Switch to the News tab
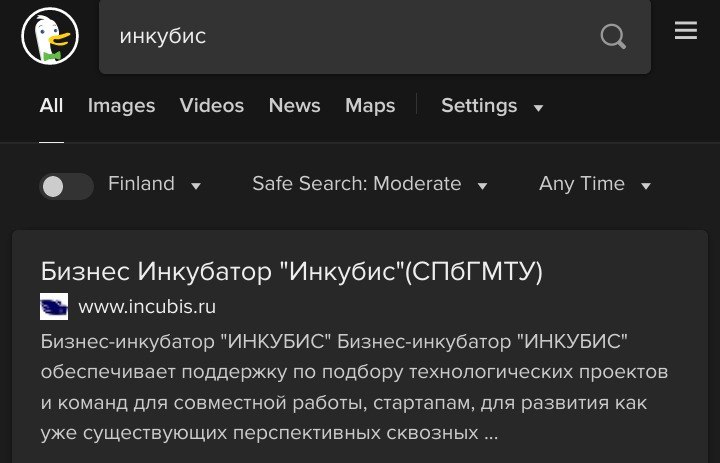720x463 pixels. [x=294, y=106]
